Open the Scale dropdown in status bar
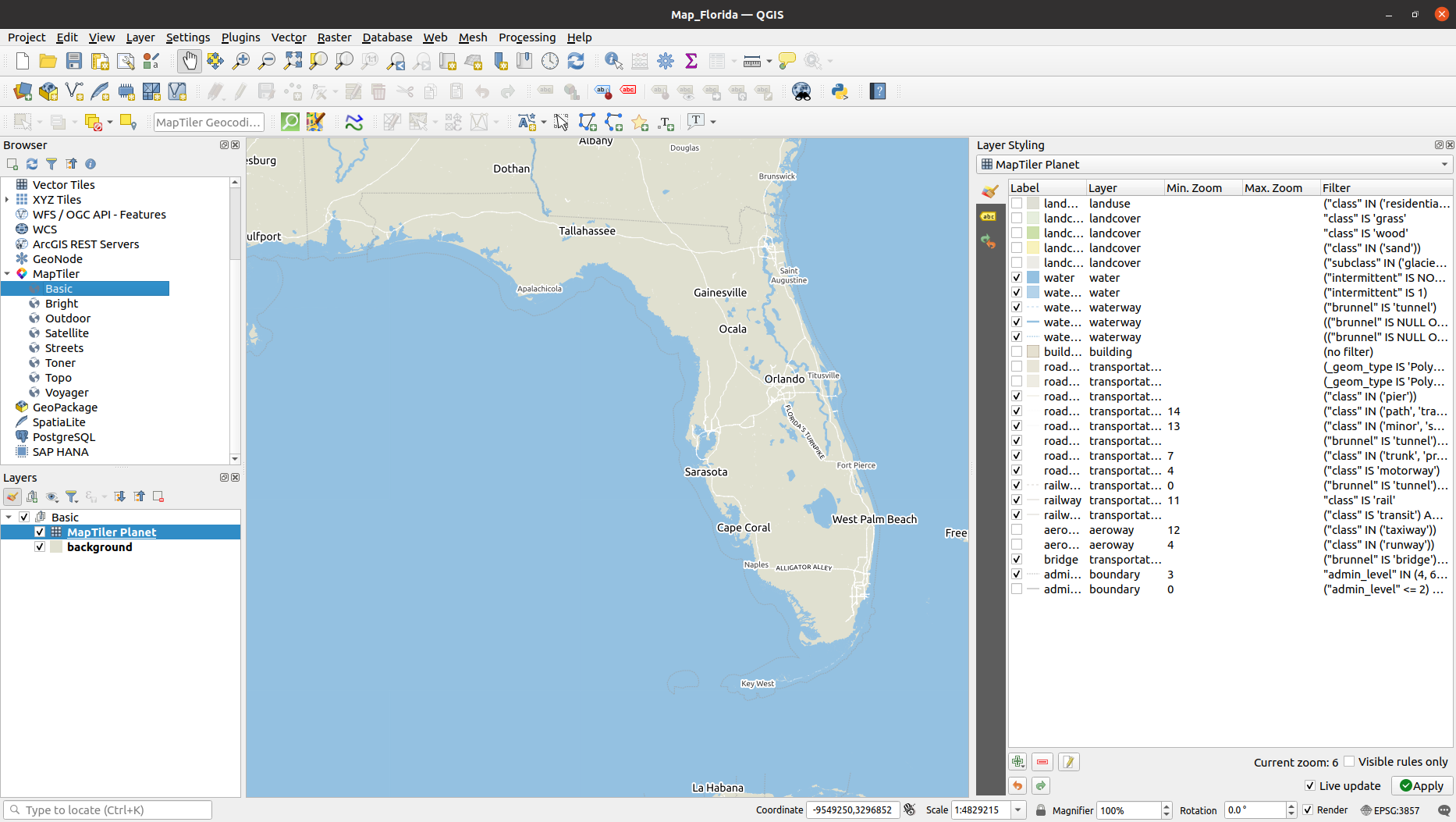Viewport: 1456px width, 822px height. (x=1018, y=810)
